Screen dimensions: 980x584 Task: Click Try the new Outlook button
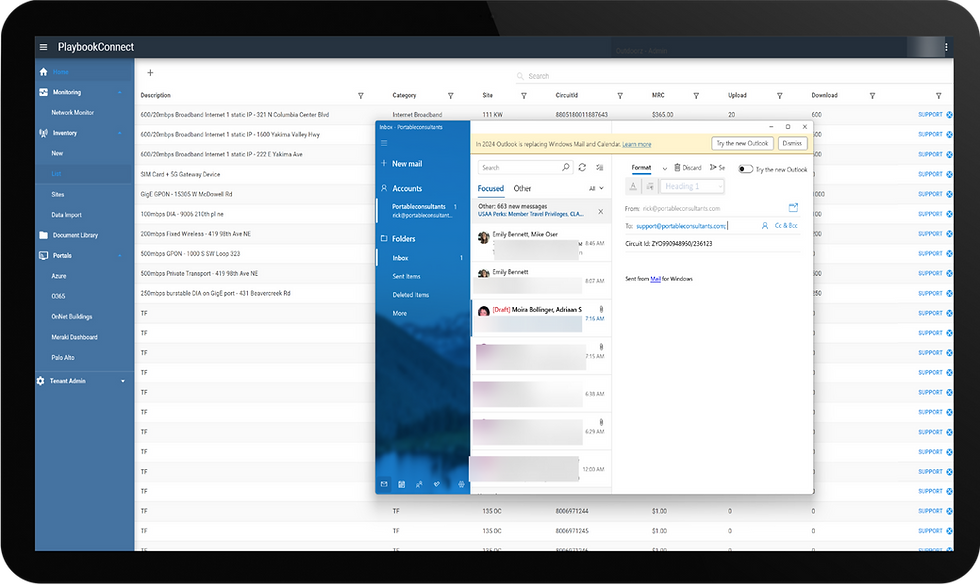742,143
